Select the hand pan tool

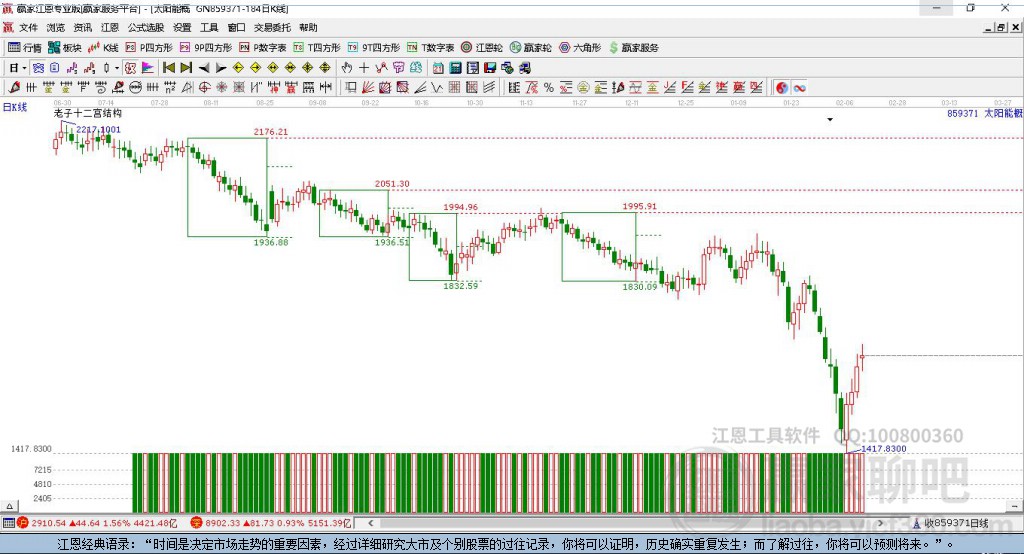[x=347, y=68]
